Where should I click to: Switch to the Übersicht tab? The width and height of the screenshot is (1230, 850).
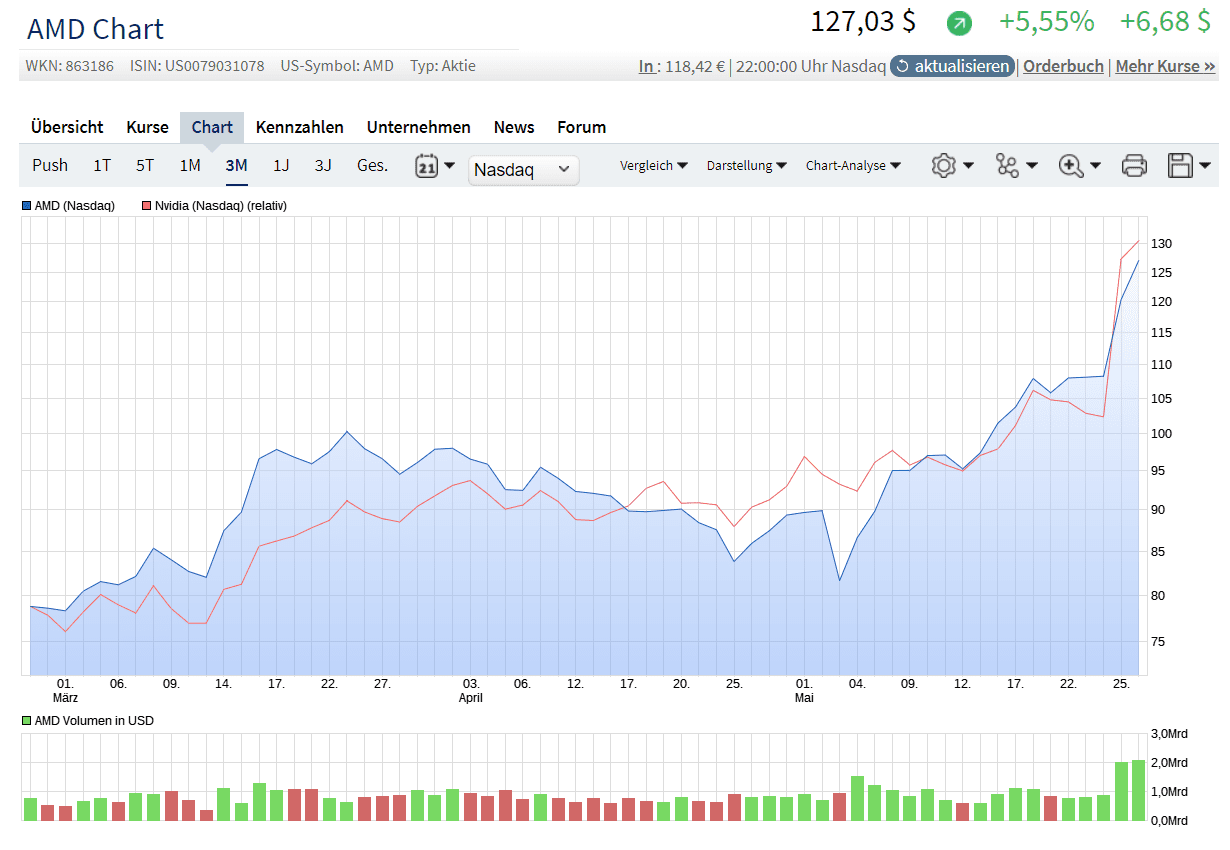point(67,127)
